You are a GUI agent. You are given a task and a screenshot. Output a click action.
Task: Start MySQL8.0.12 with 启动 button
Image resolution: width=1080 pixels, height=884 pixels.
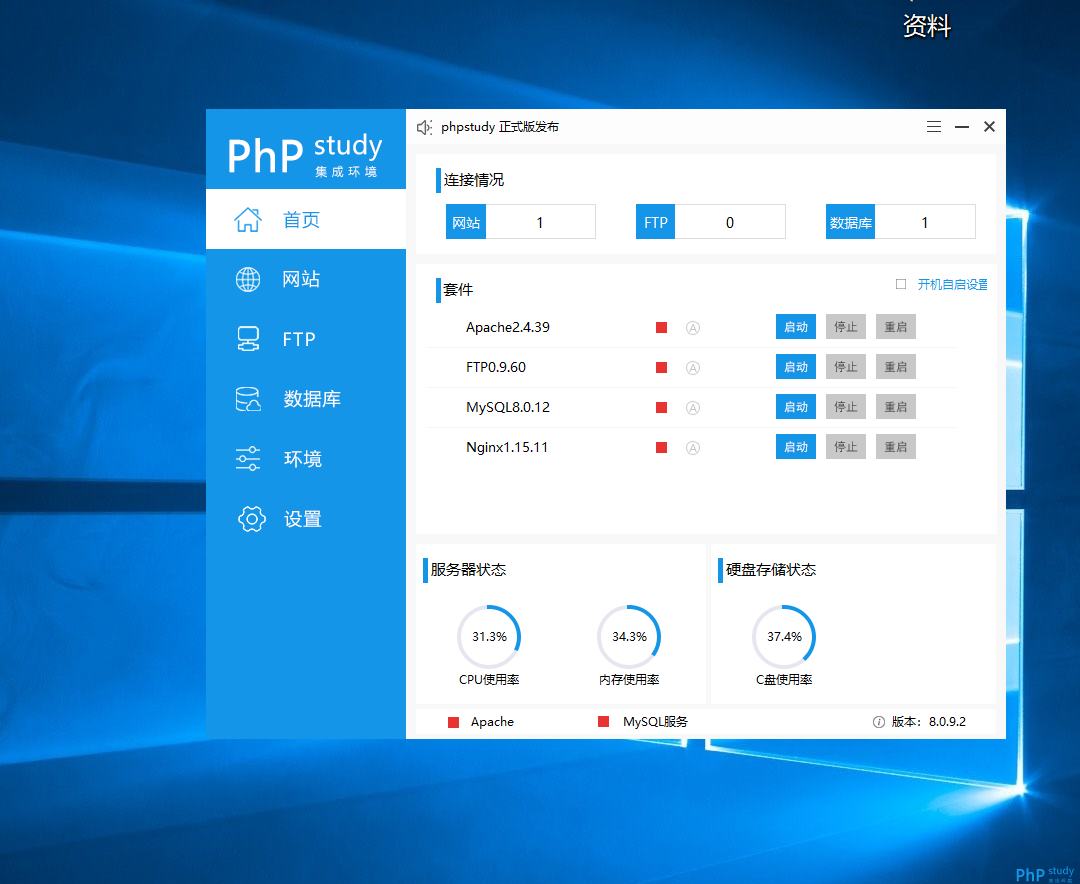click(796, 407)
